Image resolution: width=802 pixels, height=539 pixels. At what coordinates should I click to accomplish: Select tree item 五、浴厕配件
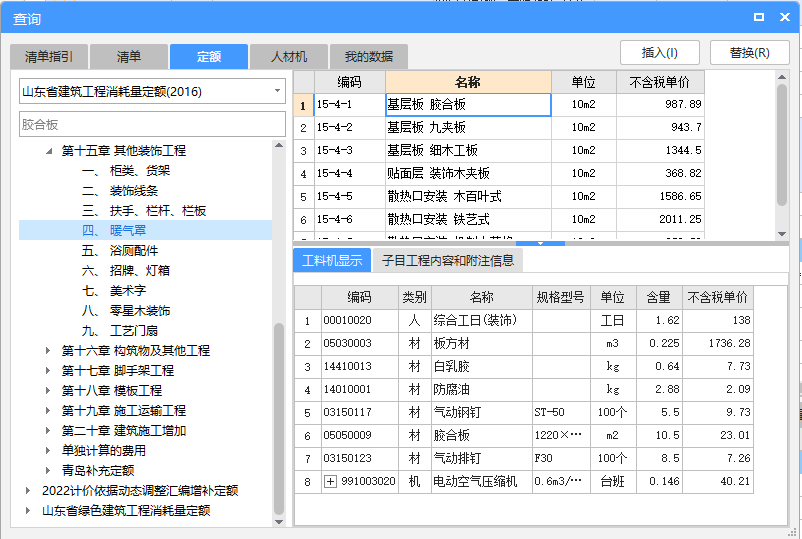(x=120, y=251)
